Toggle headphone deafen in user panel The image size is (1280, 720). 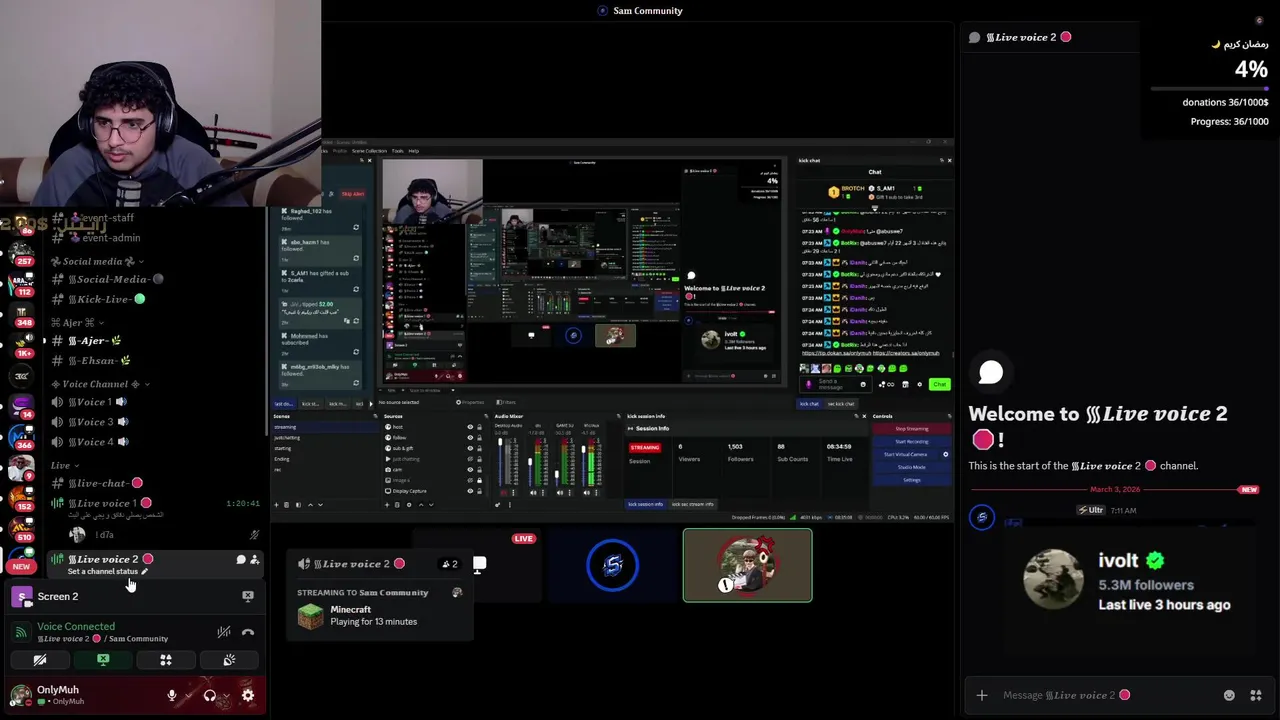click(x=209, y=695)
